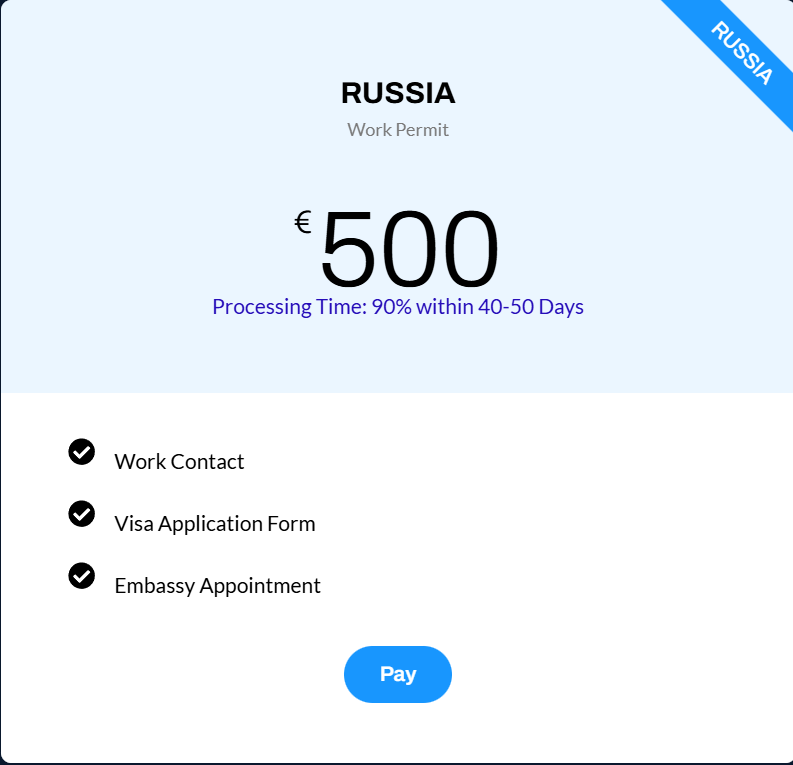Select the Embassy Appointment feature label
The height and width of the screenshot is (765, 793).
click(x=217, y=586)
